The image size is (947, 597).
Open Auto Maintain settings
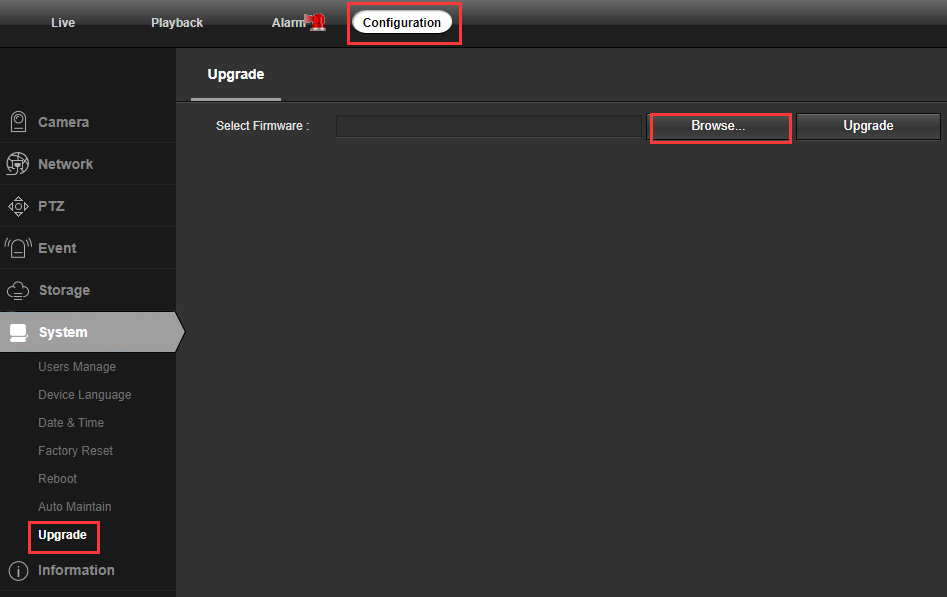point(74,506)
